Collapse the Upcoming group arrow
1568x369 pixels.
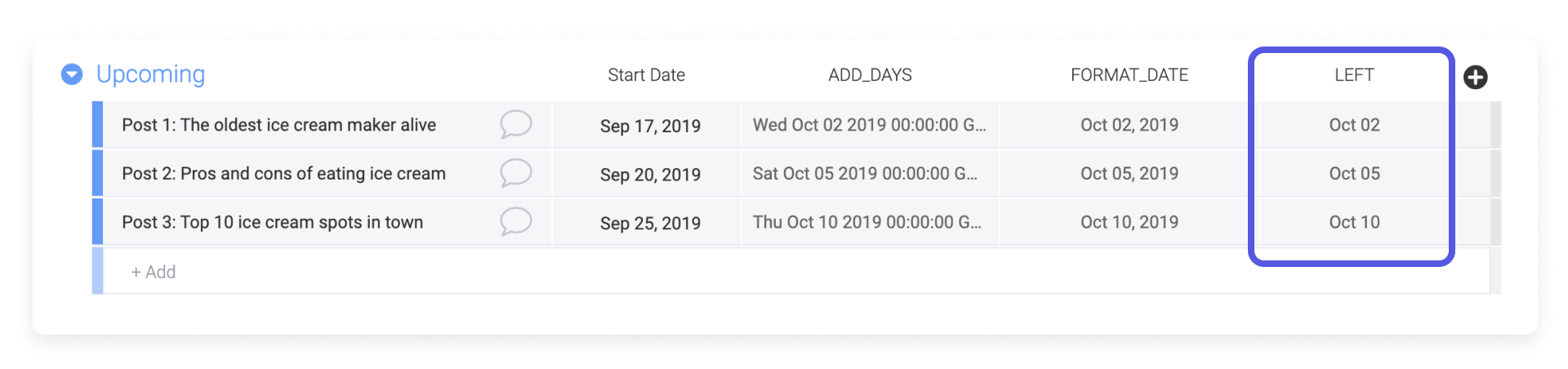coord(72,74)
